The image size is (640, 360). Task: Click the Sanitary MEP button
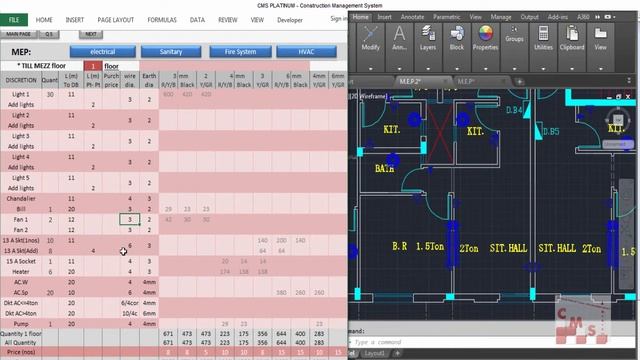pyautogui.click(x=171, y=52)
